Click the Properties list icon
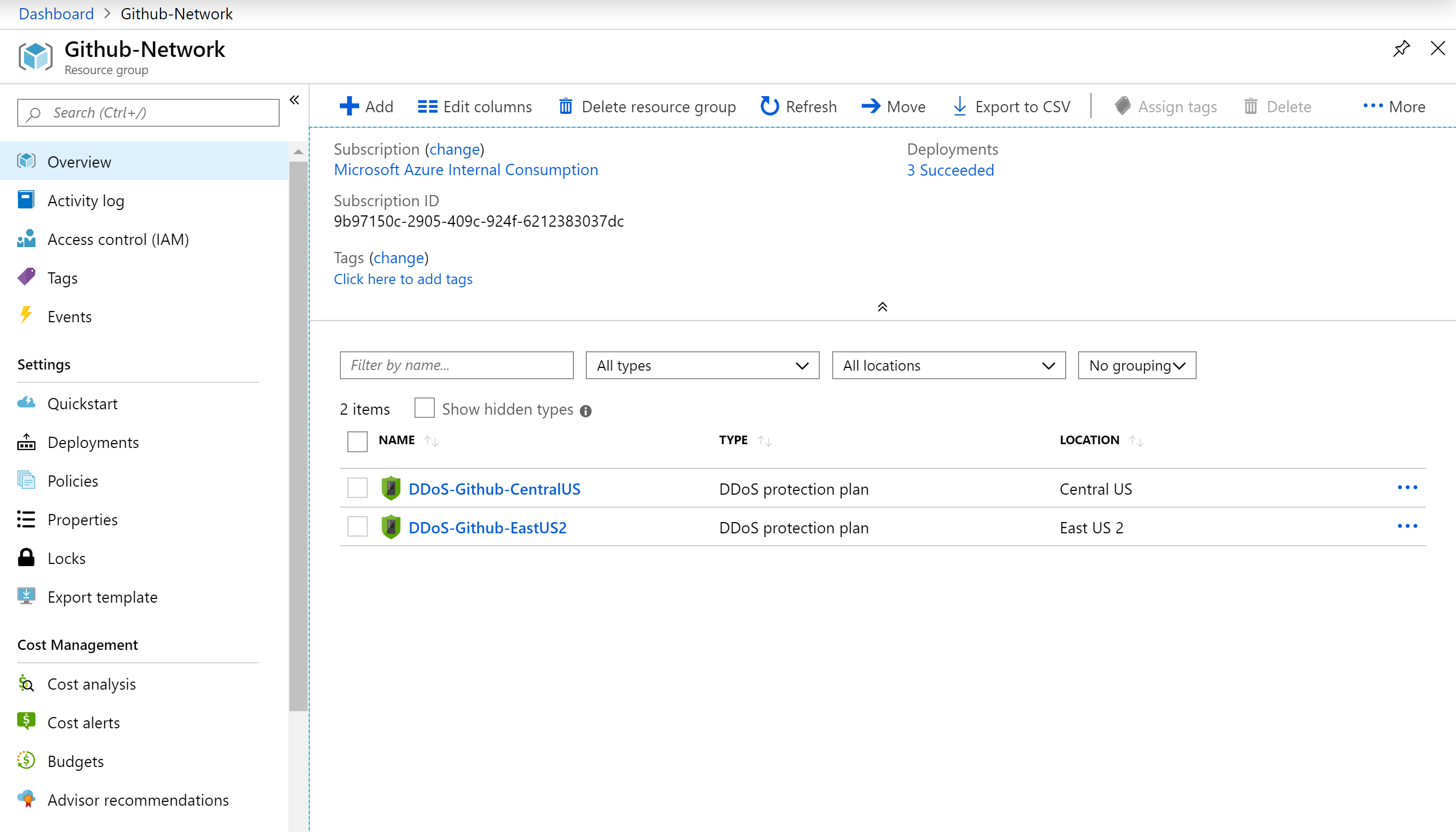Screen dimensions: 1456x832 [26, 519]
